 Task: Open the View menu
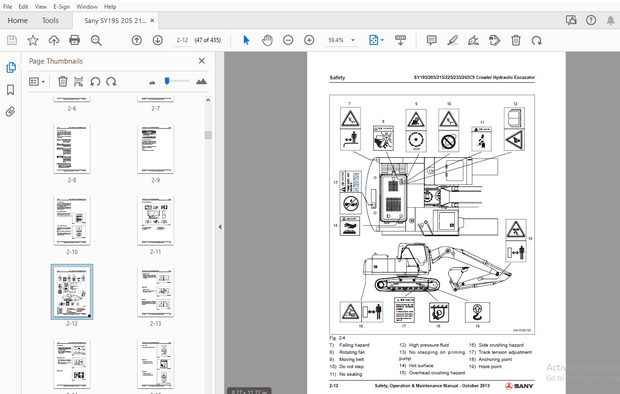point(40,6)
